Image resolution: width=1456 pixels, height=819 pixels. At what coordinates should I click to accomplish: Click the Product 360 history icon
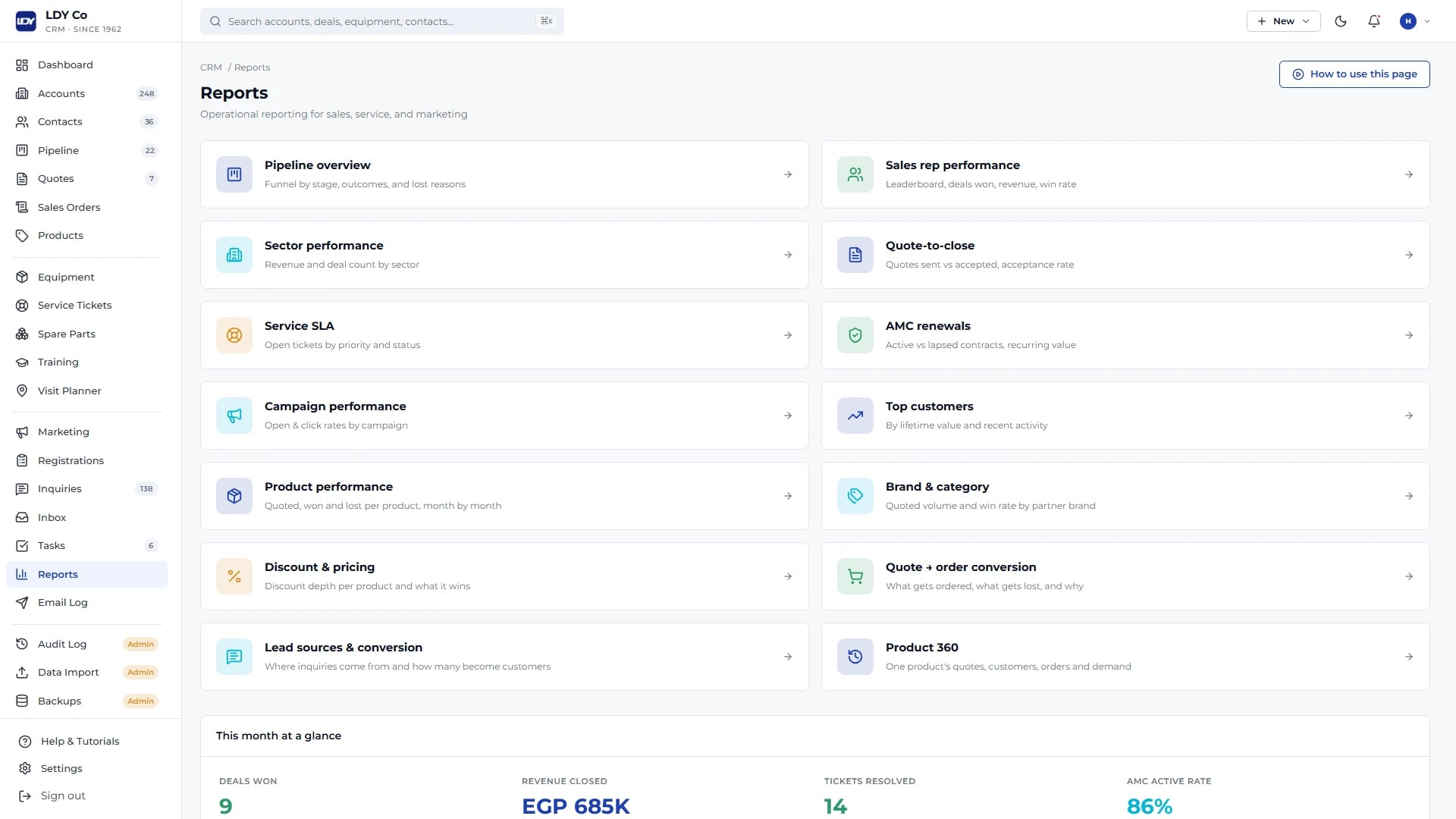(855, 657)
